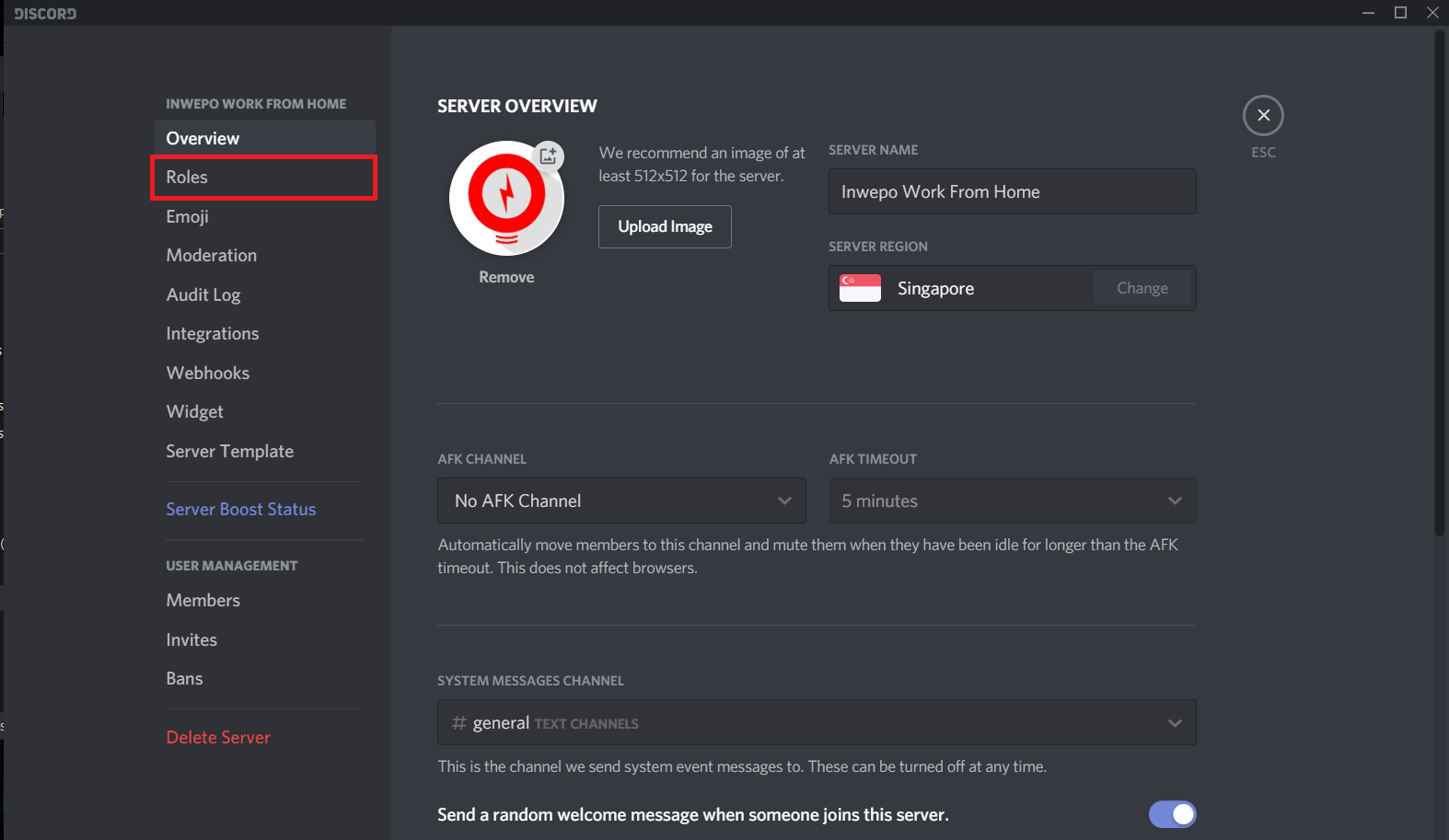This screenshot has height=840, width=1449.
Task: Expand the AFK Channel dropdown
Action: click(x=621, y=501)
